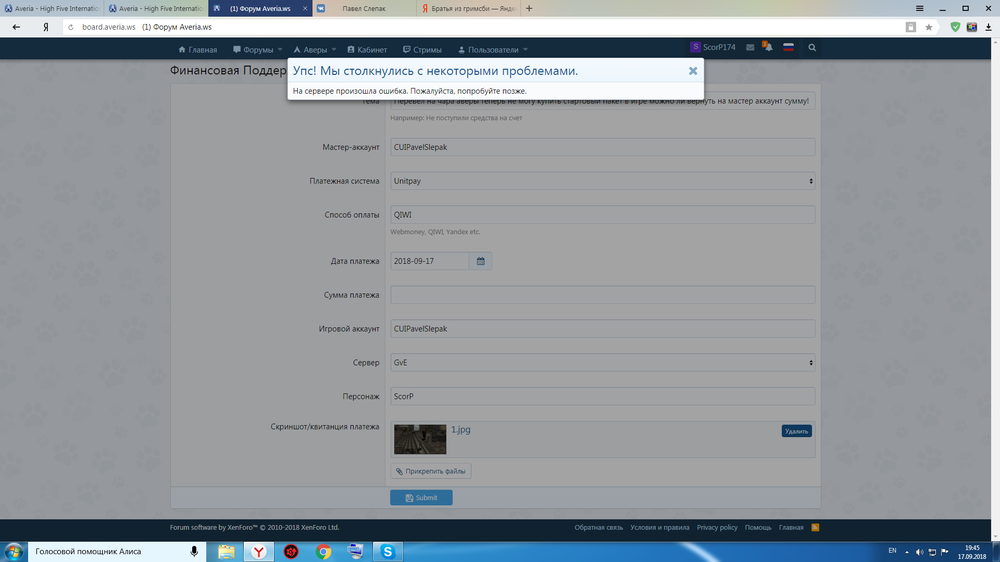This screenshot has height=562, width=1000.
Task: Click the search magnifier in forum navbar
Action: point(812,48)
